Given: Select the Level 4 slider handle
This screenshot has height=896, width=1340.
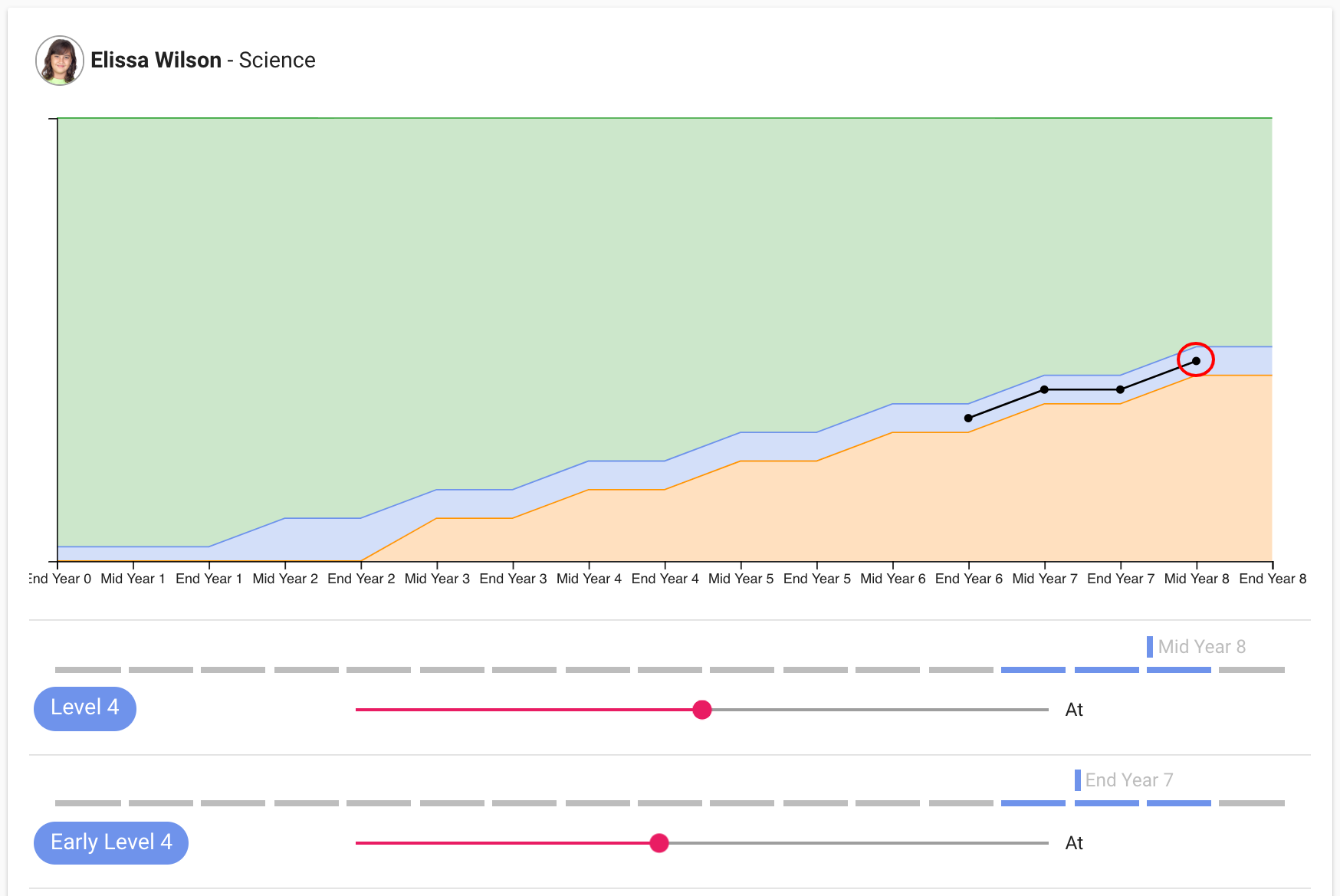Looking at the screenshot, I should 702,711.
